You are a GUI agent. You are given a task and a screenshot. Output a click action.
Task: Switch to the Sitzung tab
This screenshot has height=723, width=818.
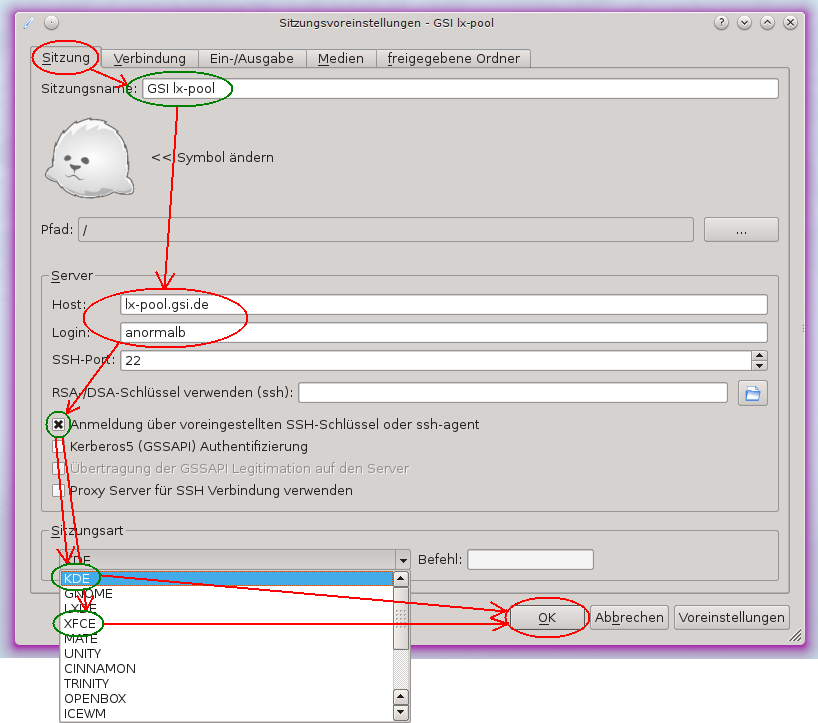click(66, 57)
